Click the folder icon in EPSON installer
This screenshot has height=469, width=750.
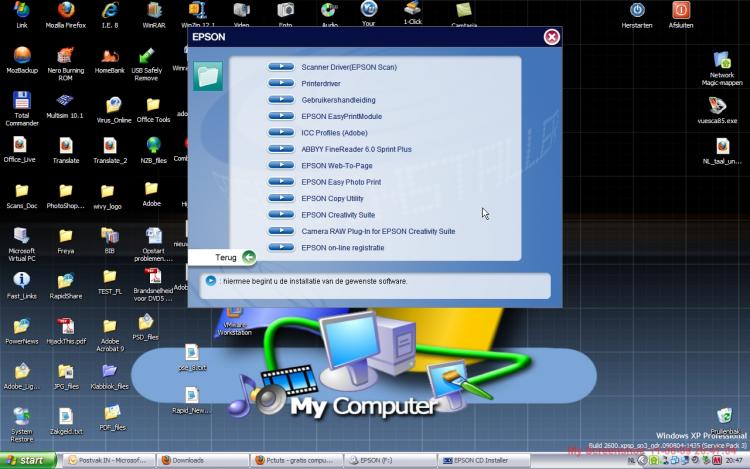[x=208, y=76]
